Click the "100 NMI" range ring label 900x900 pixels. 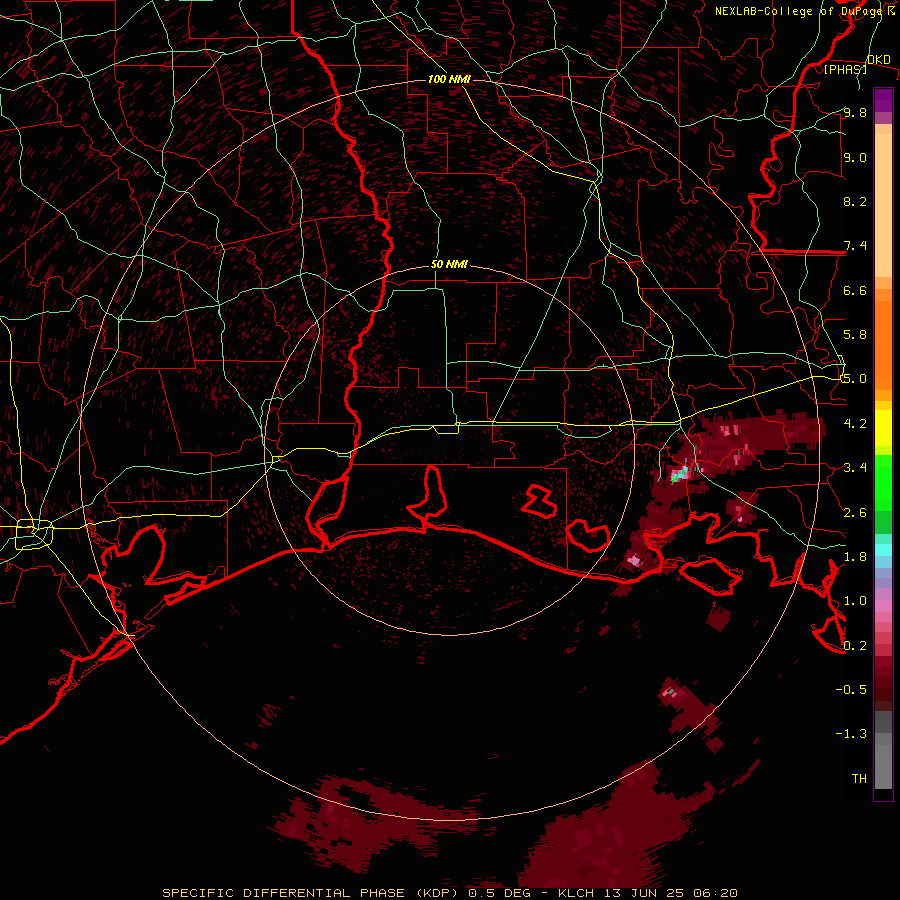pyautogui.click(x=449, y=79)
